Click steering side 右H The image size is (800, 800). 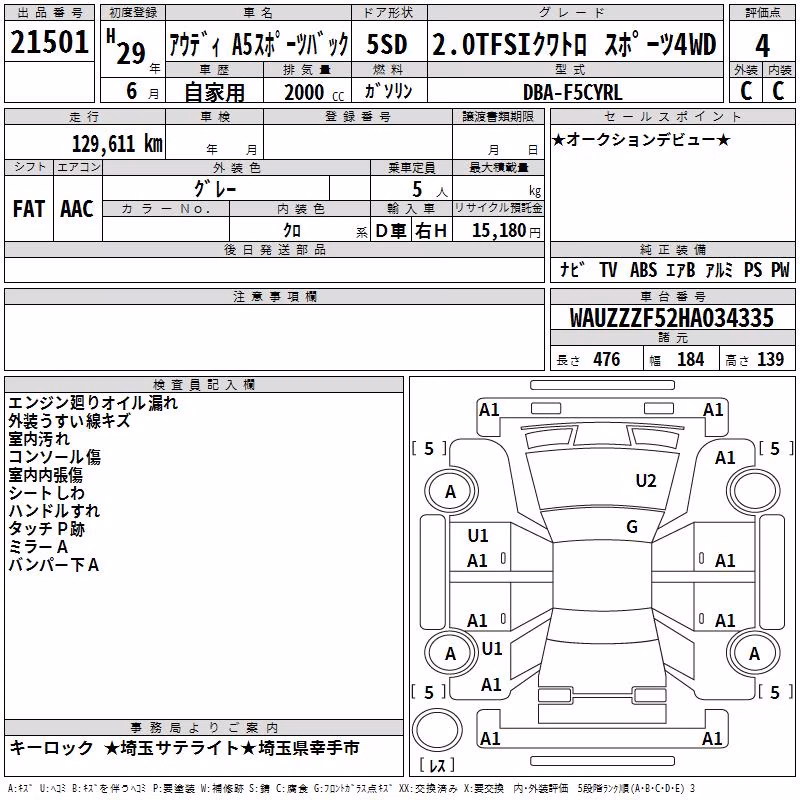click(x=431, y=231)
